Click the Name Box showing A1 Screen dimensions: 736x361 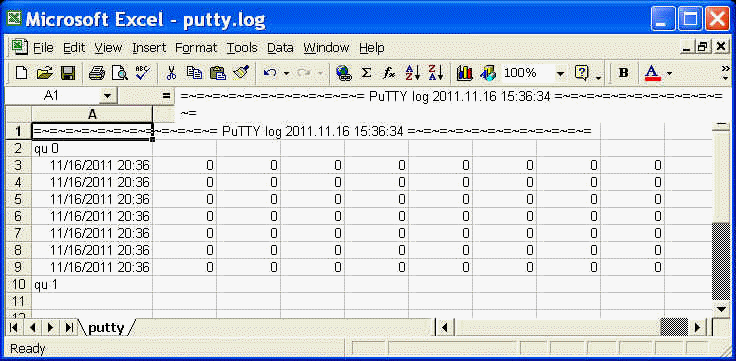point(52,96)
